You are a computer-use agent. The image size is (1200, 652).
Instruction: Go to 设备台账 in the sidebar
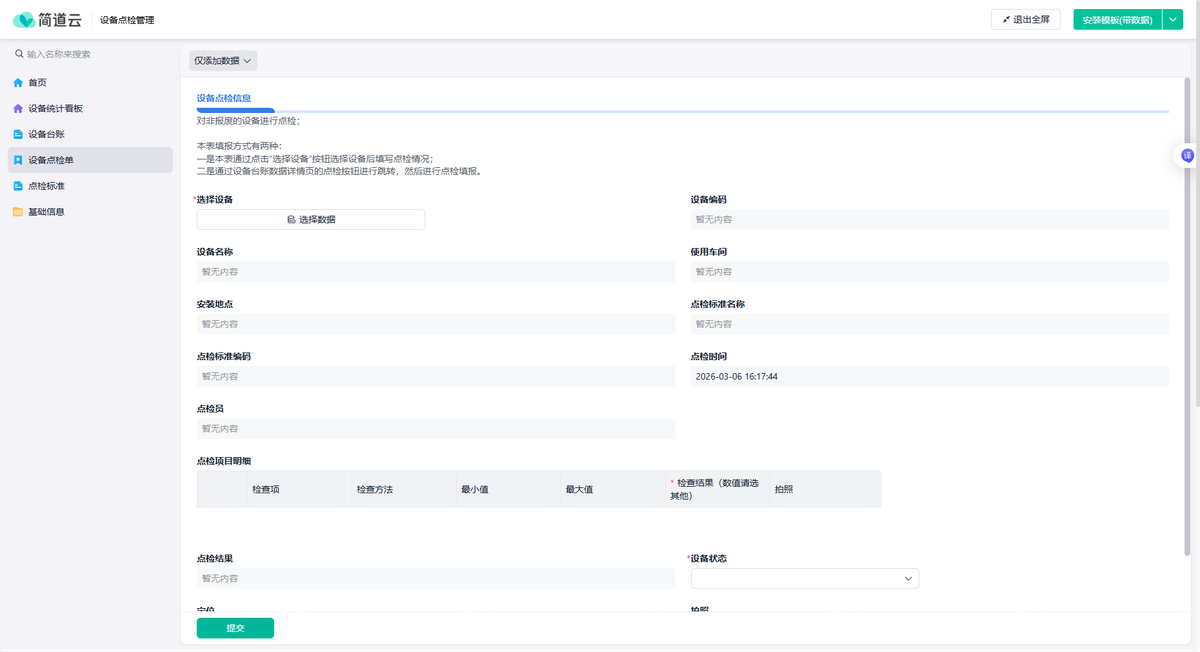pyautogui.click(x=90, y=134)
